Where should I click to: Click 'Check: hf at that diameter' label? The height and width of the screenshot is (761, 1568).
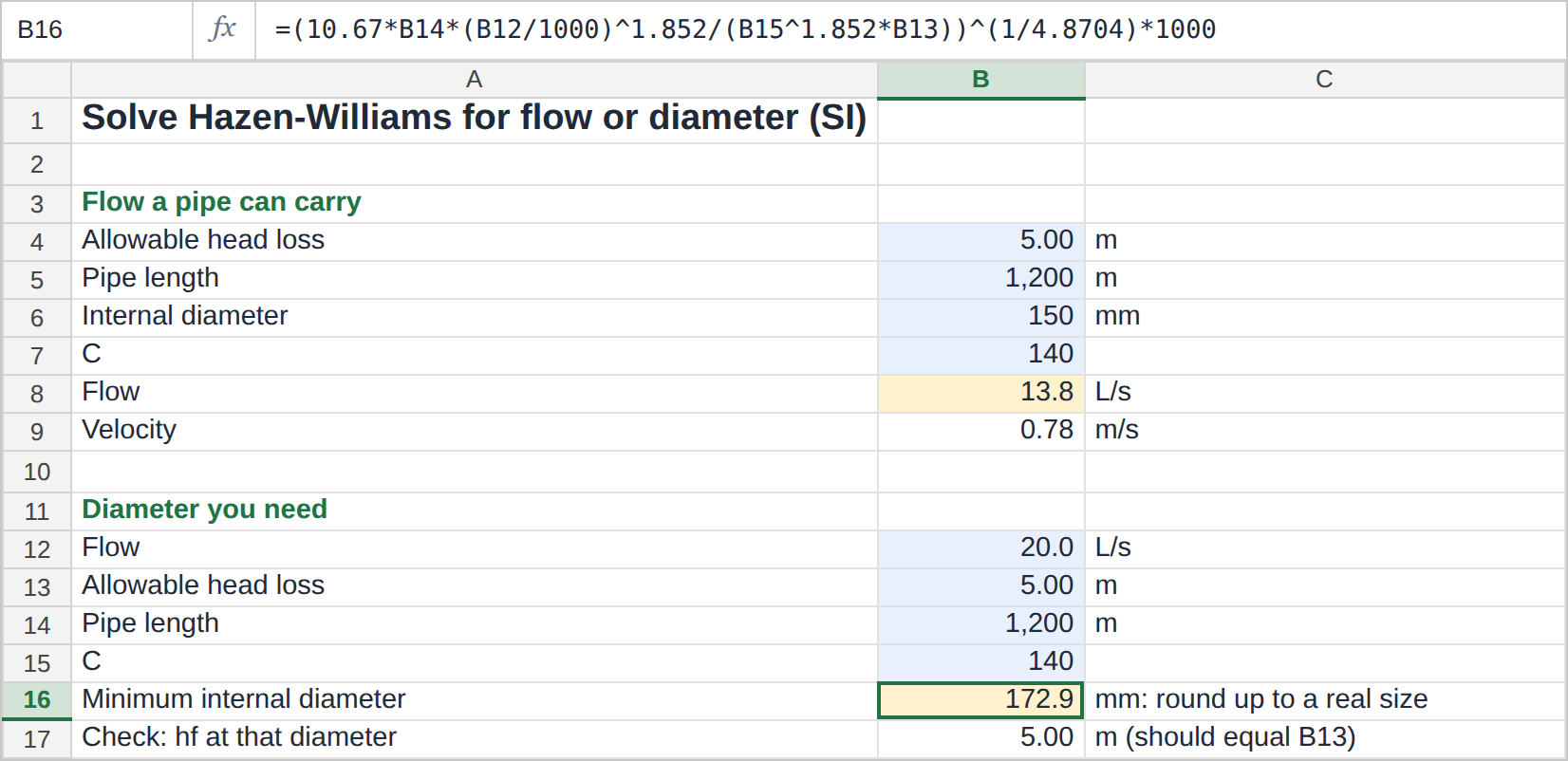(x=239, y=737)
